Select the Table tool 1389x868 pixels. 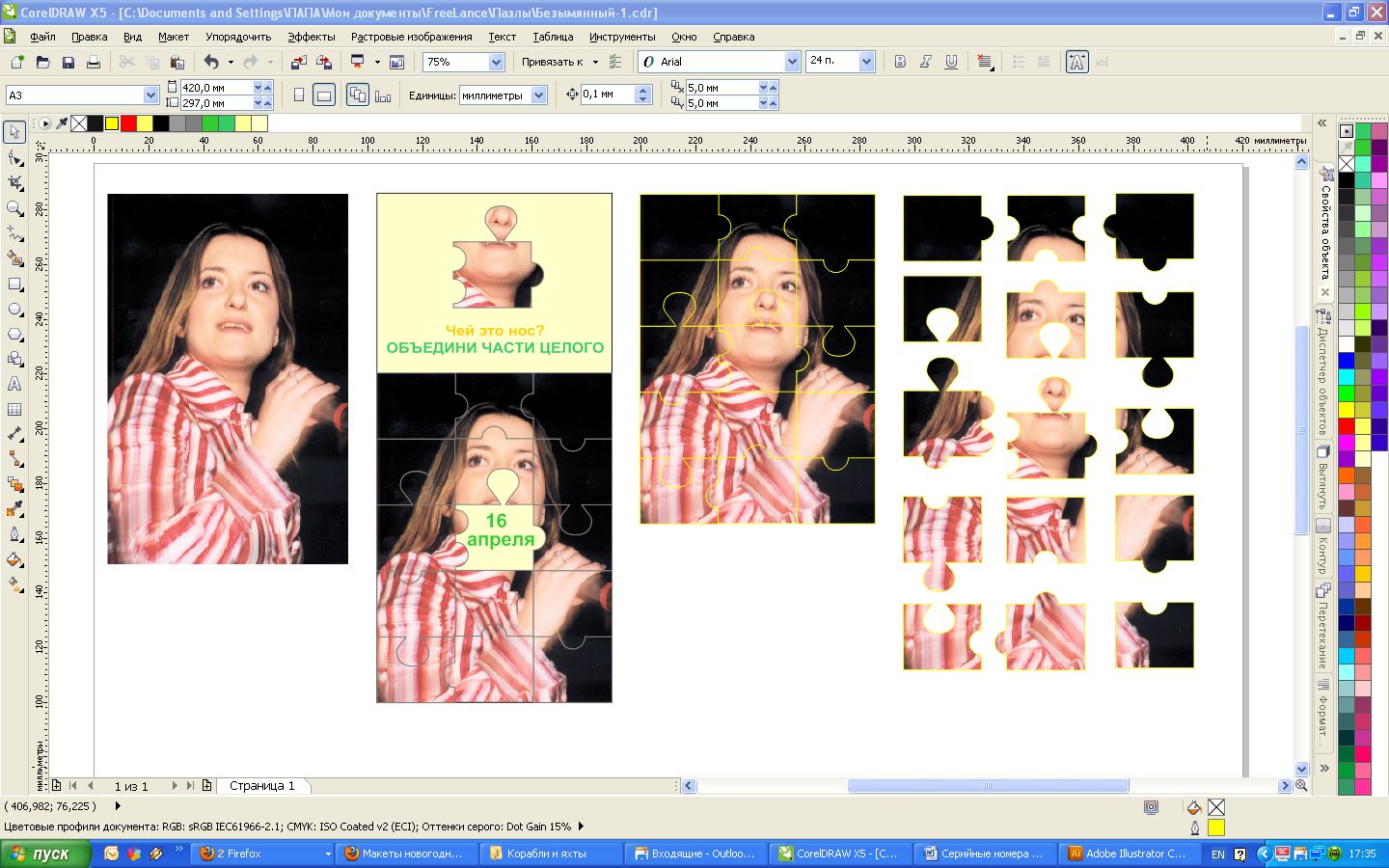tap(14, 410)
